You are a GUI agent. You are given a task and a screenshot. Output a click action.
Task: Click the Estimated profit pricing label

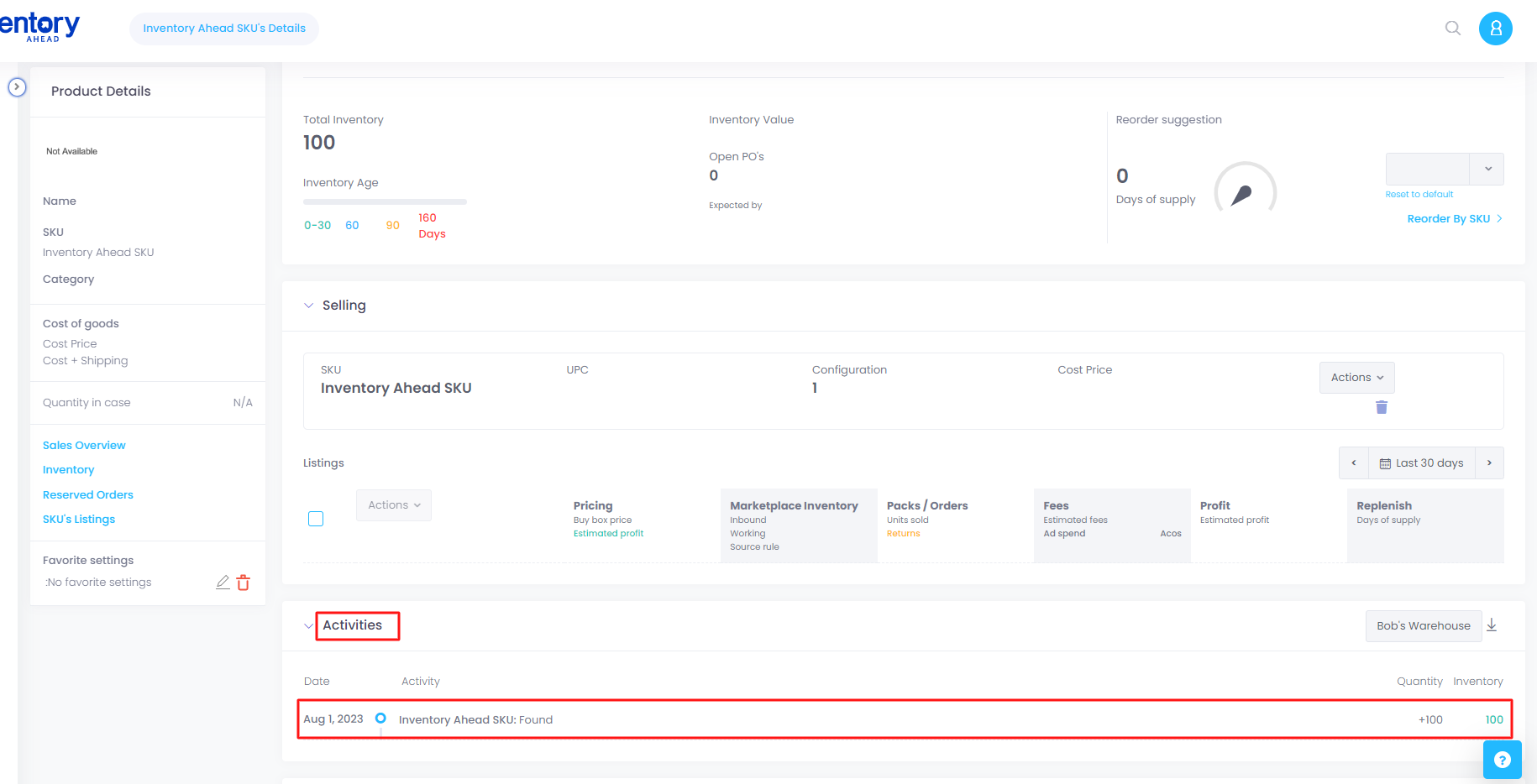[608, 534]
